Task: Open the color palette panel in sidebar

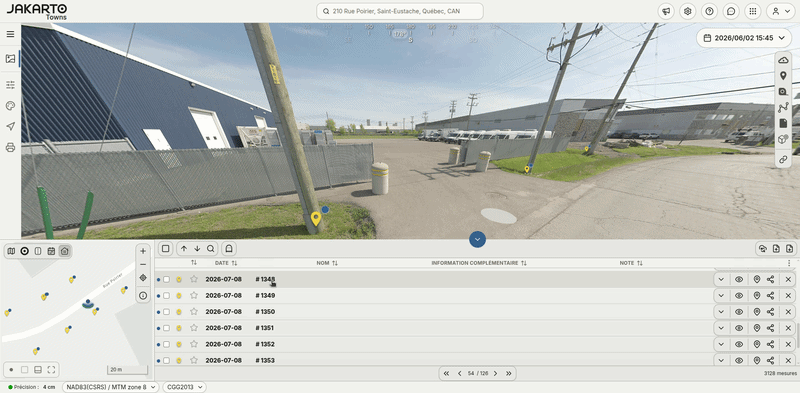Action: coord(10,106)
